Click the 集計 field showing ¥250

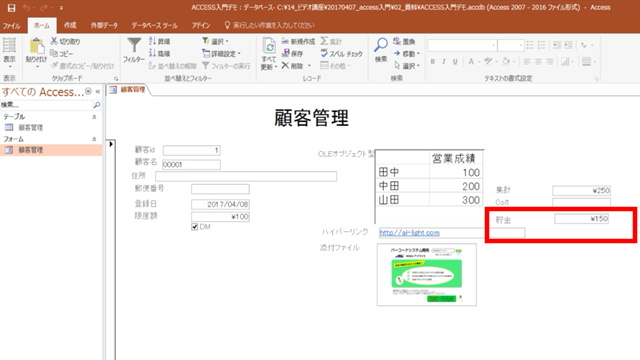[582, 191]
